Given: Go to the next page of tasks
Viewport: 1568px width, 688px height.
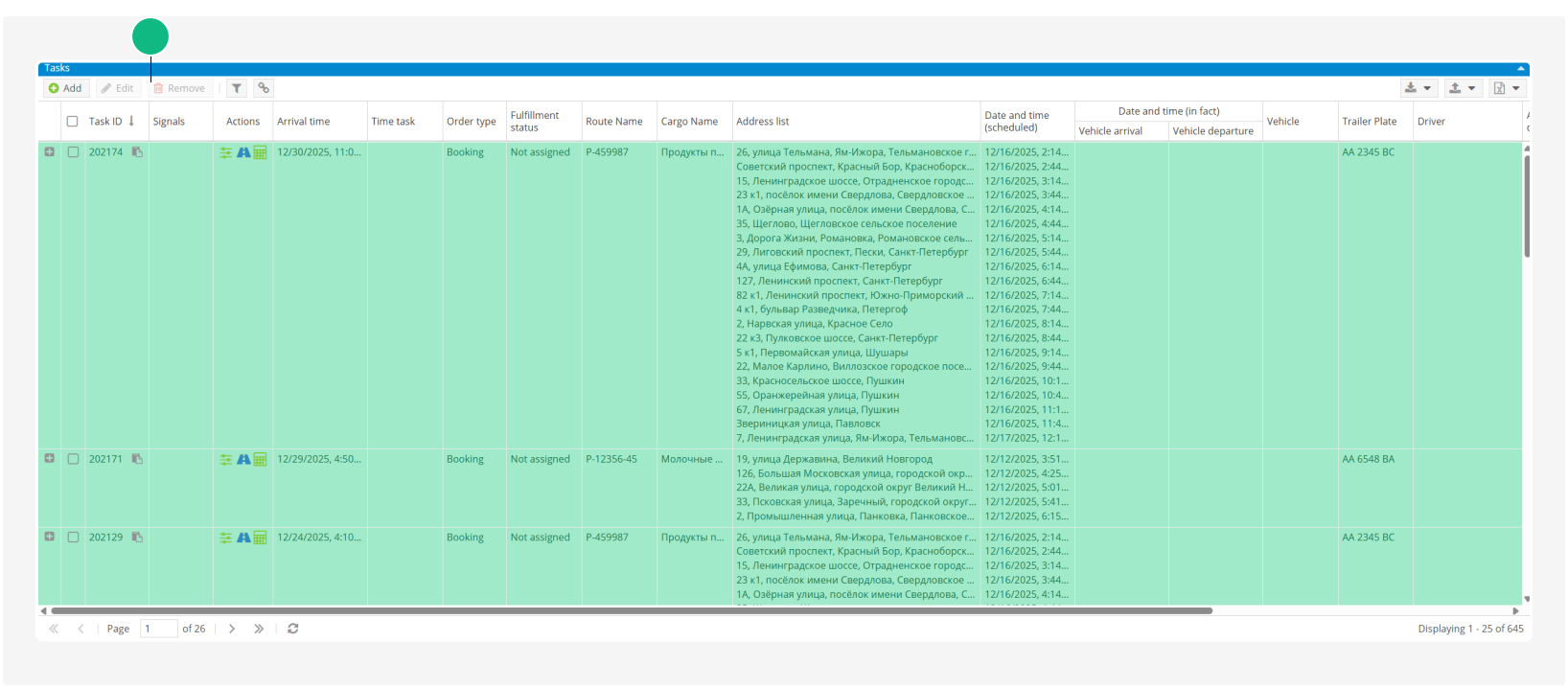Looking at the screenshot, I should (232, 629).
